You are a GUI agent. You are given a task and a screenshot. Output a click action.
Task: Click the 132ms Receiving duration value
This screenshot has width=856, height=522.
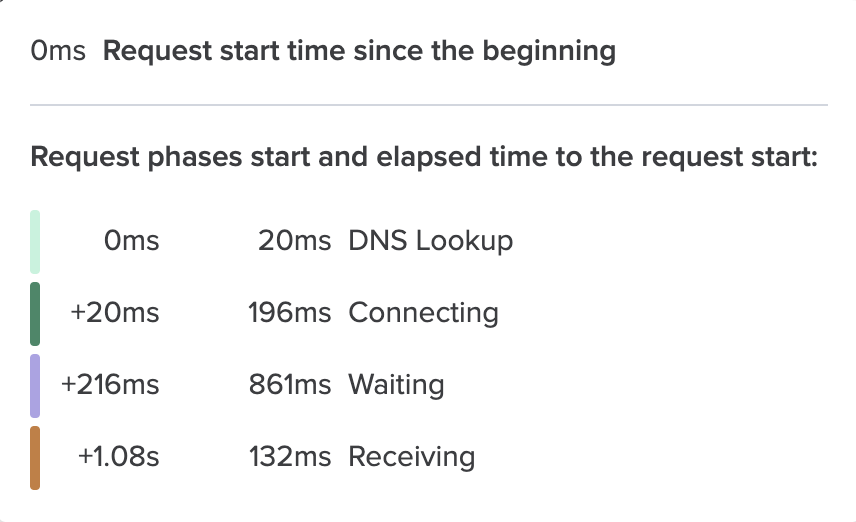pyautogui.click(x=290, y=457)
